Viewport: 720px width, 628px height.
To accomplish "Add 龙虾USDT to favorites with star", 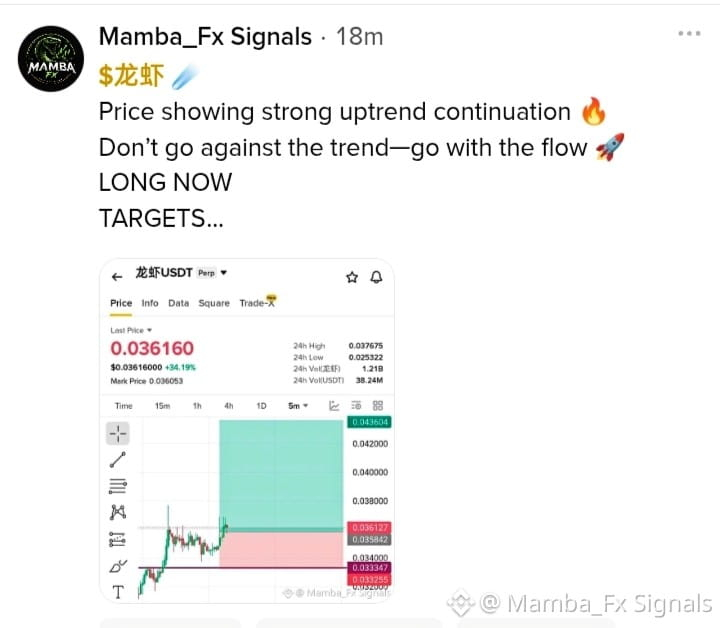I will click(352, 277).
